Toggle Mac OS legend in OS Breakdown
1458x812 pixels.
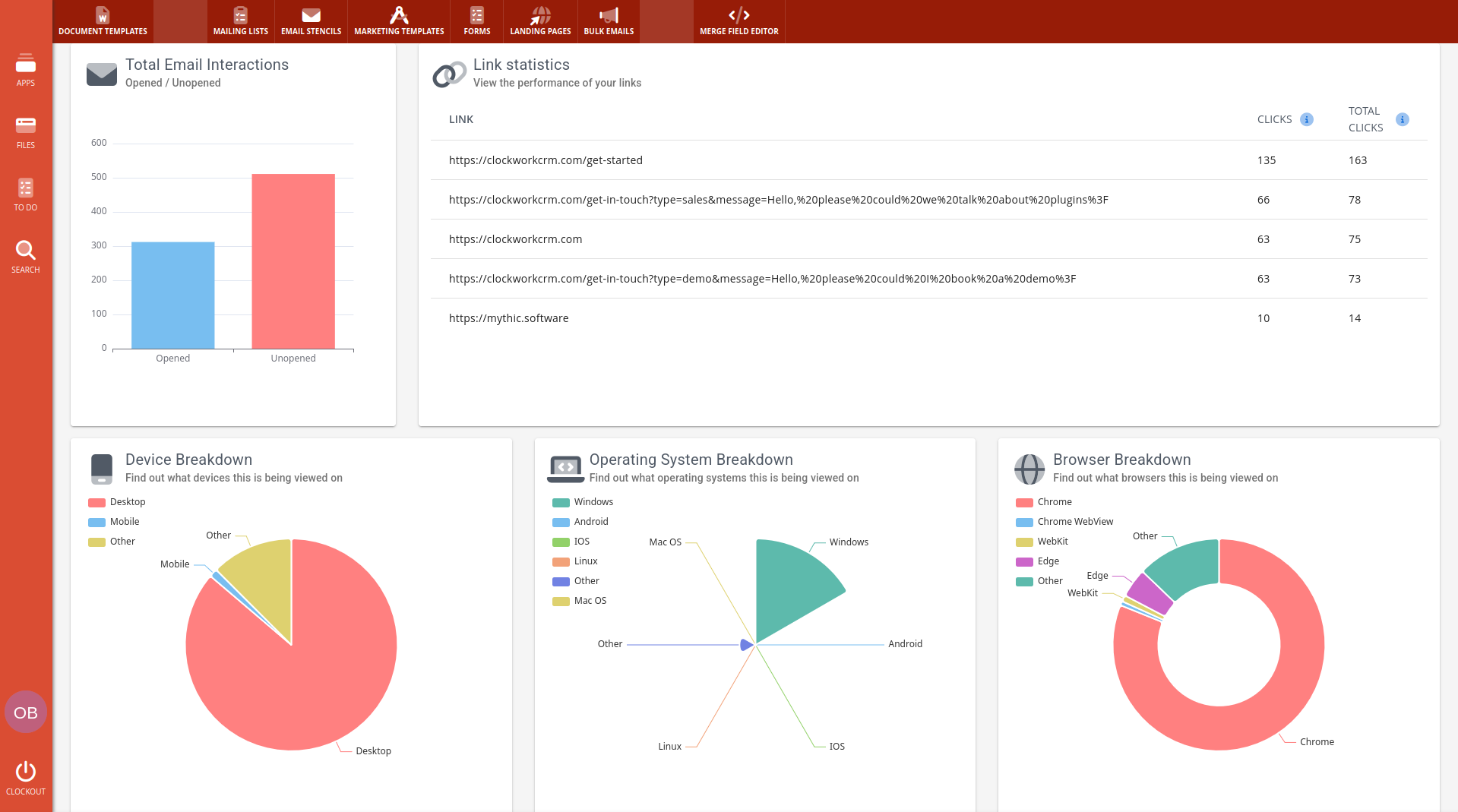tap(580, 601)
